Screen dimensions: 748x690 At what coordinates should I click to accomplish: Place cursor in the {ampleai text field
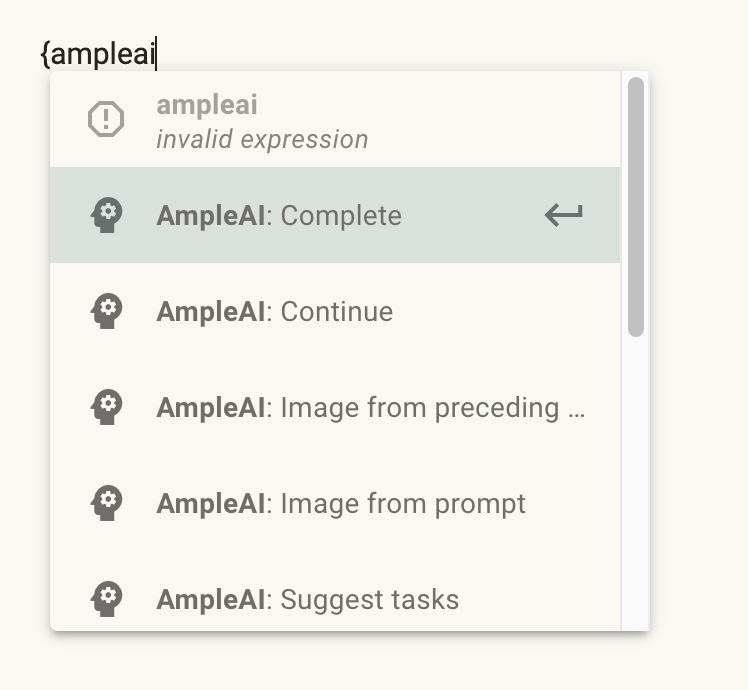[x=99, y=53]
